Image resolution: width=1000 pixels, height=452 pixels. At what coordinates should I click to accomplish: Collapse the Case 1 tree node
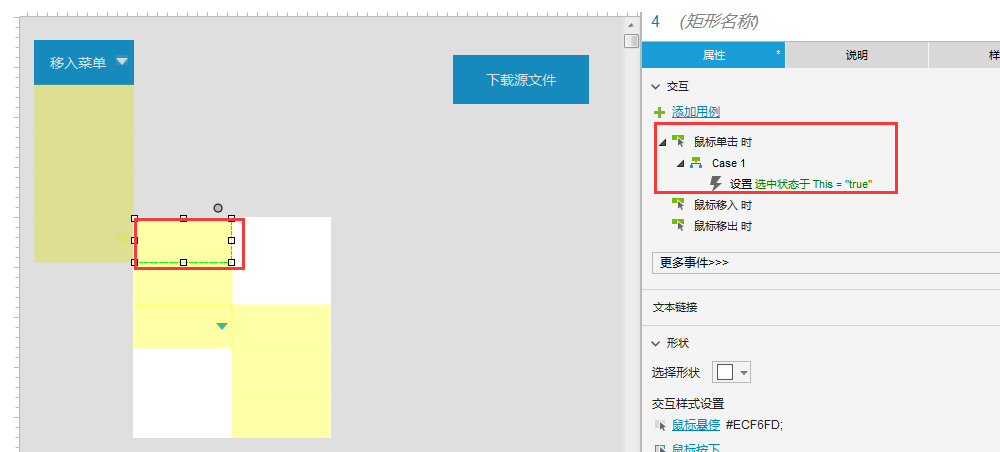coord(680,163)
